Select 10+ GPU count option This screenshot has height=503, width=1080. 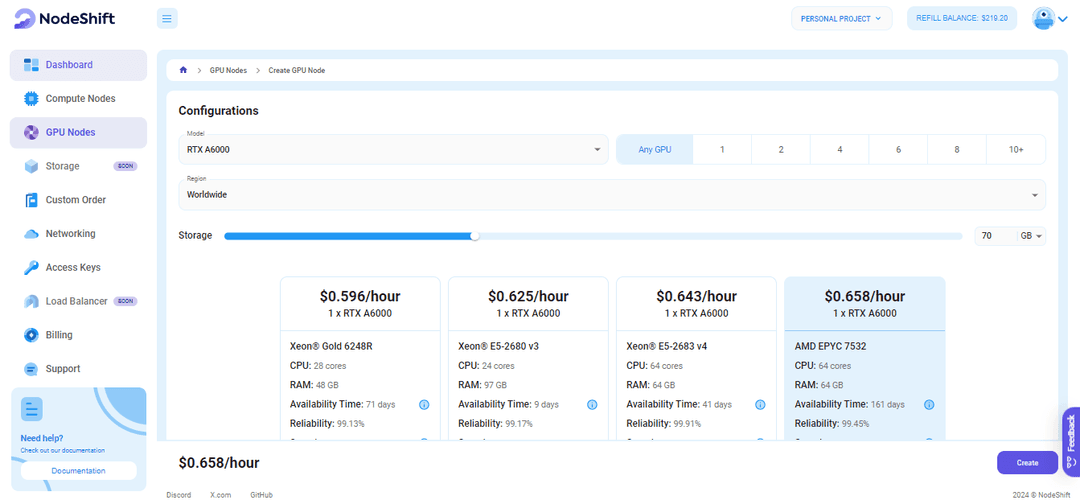click(x=1016, y=150)
